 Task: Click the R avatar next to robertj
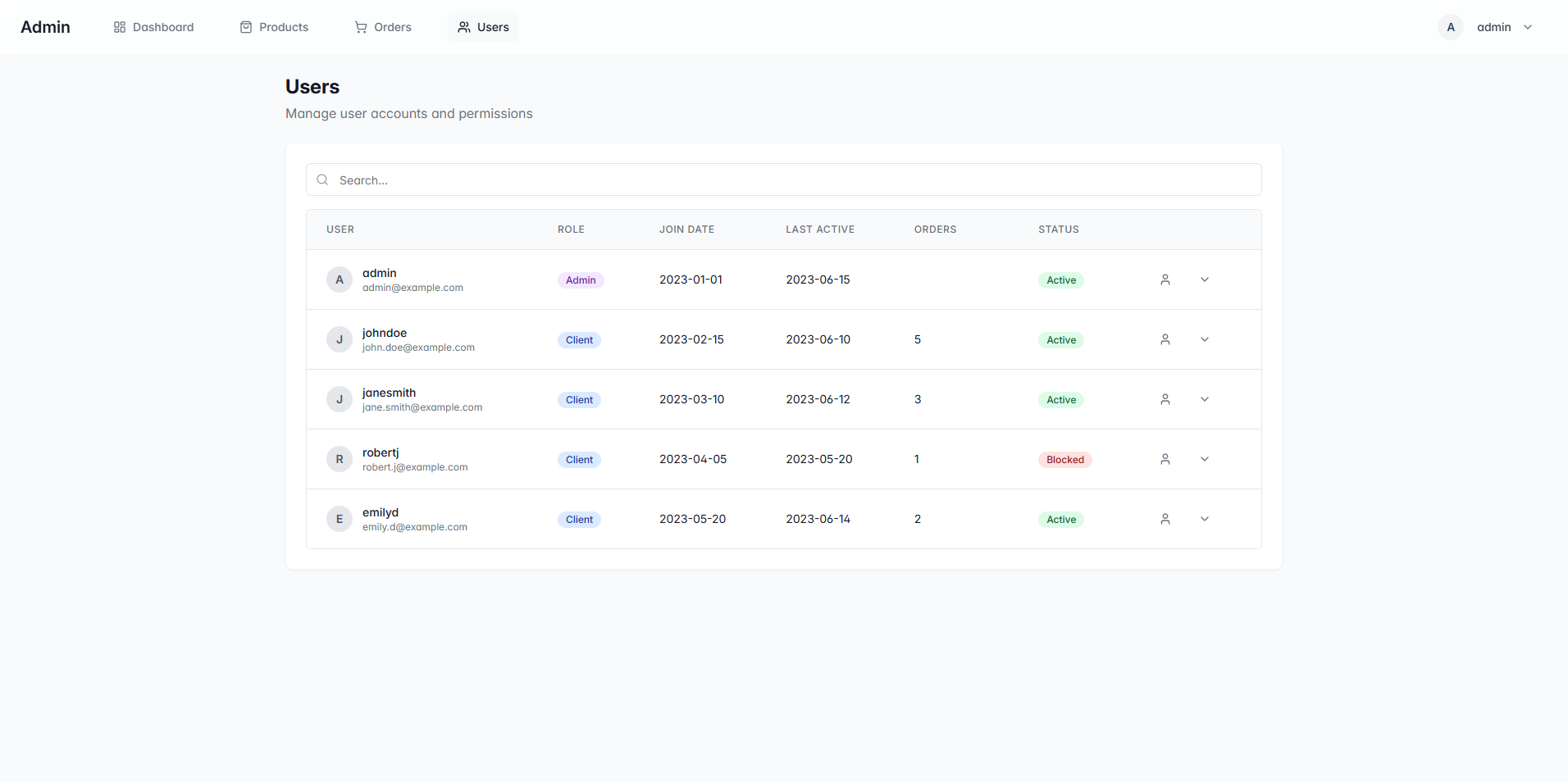(x=340, y=459)
